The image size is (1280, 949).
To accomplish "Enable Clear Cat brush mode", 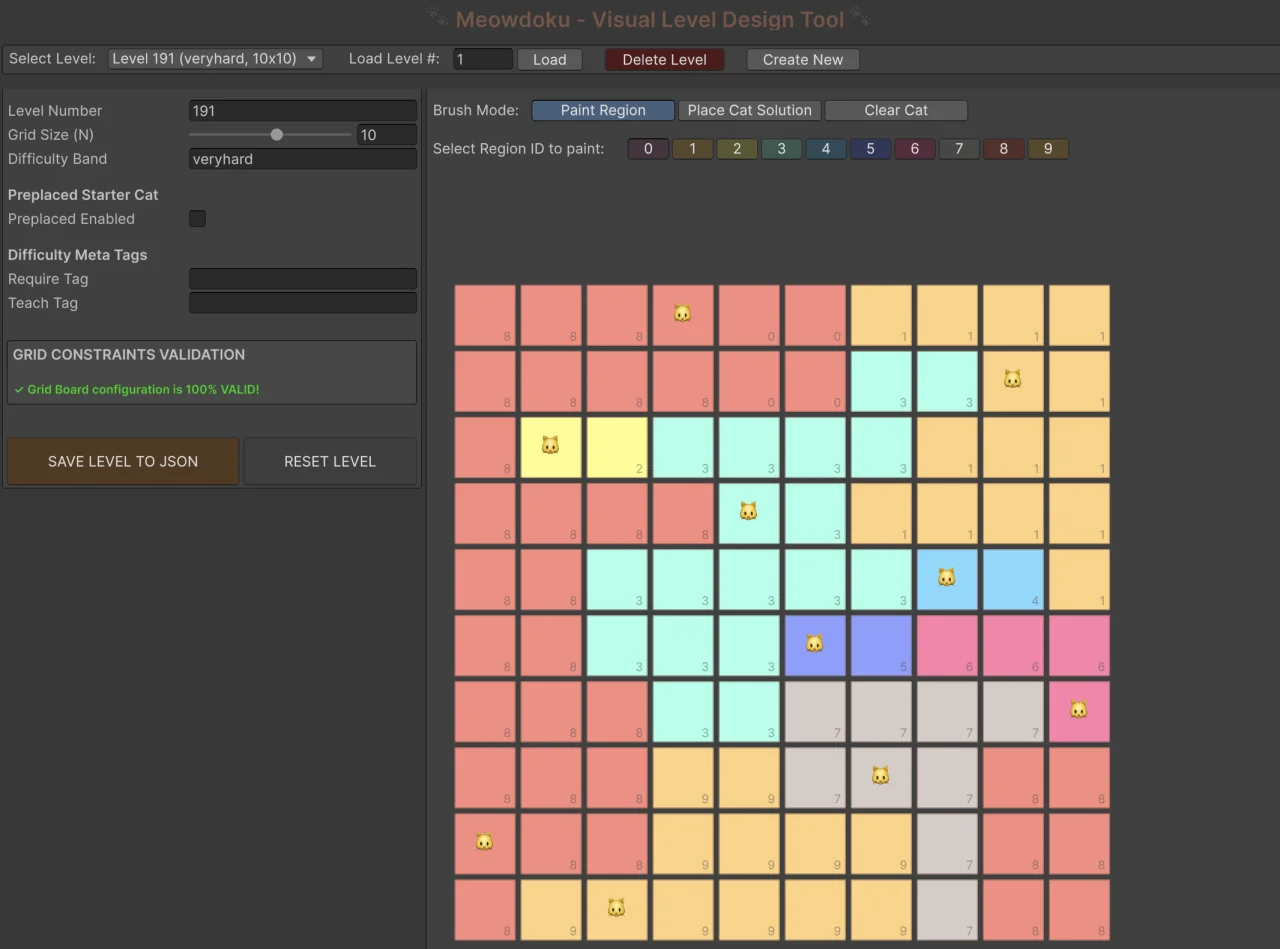I will (x=896, y=110).
